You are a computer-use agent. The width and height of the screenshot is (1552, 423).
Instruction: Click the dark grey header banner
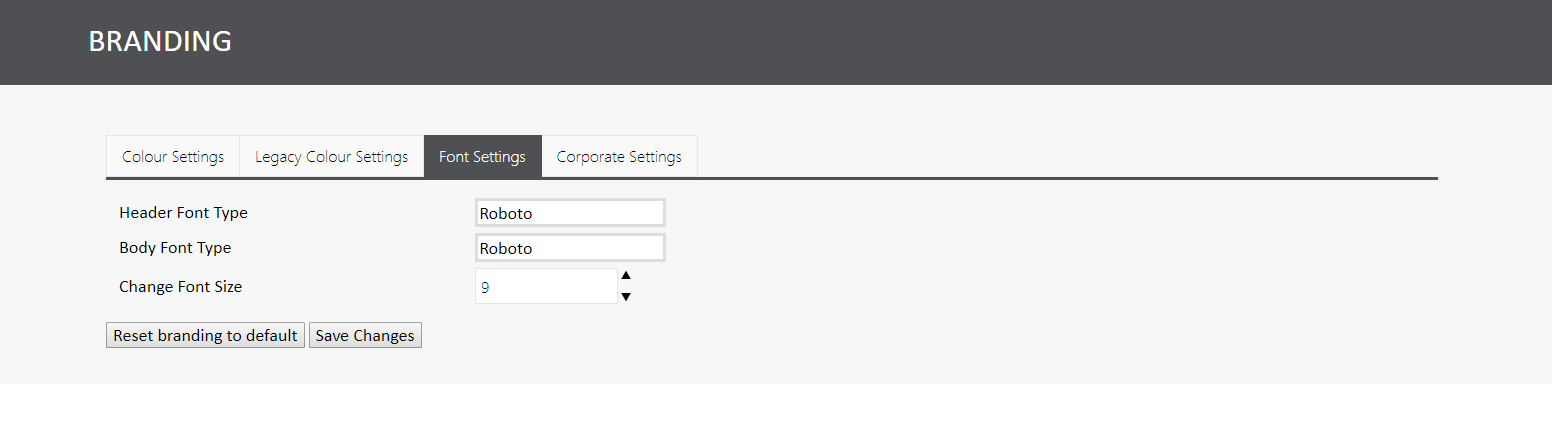click(x=800, y=42)
